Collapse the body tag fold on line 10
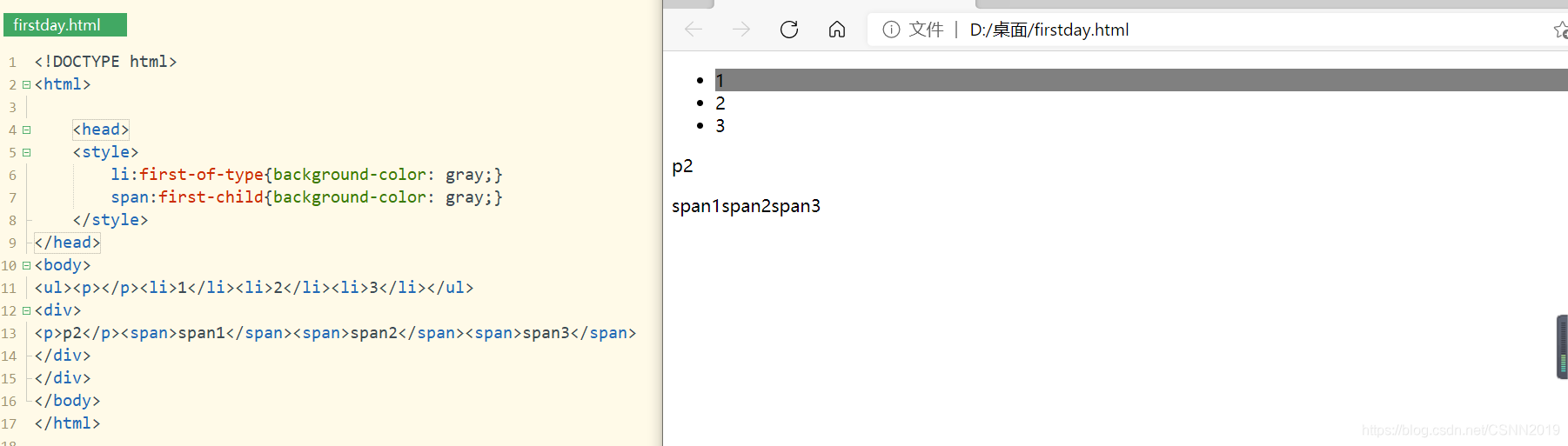 coord(26,265)
